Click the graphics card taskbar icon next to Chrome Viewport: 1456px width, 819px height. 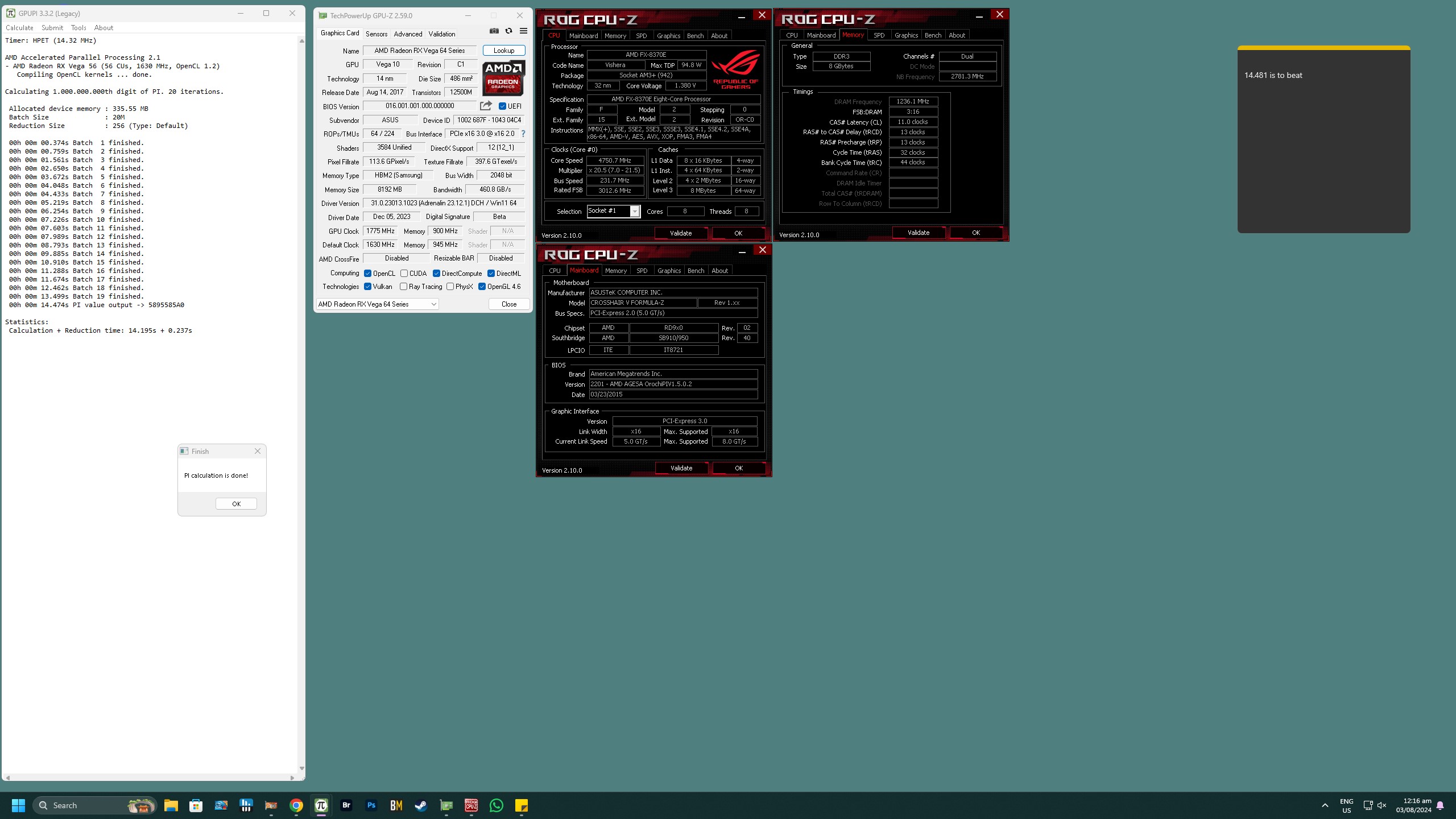tap(271, 805)
